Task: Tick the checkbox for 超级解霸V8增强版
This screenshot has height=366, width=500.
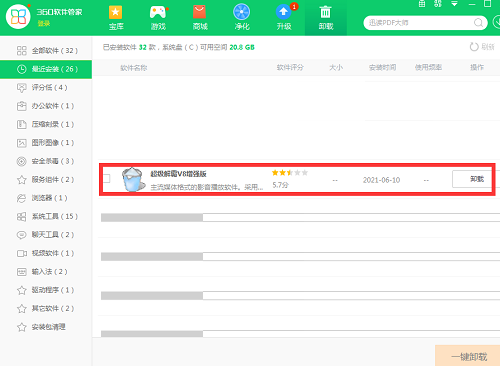Action: point(107,179)
